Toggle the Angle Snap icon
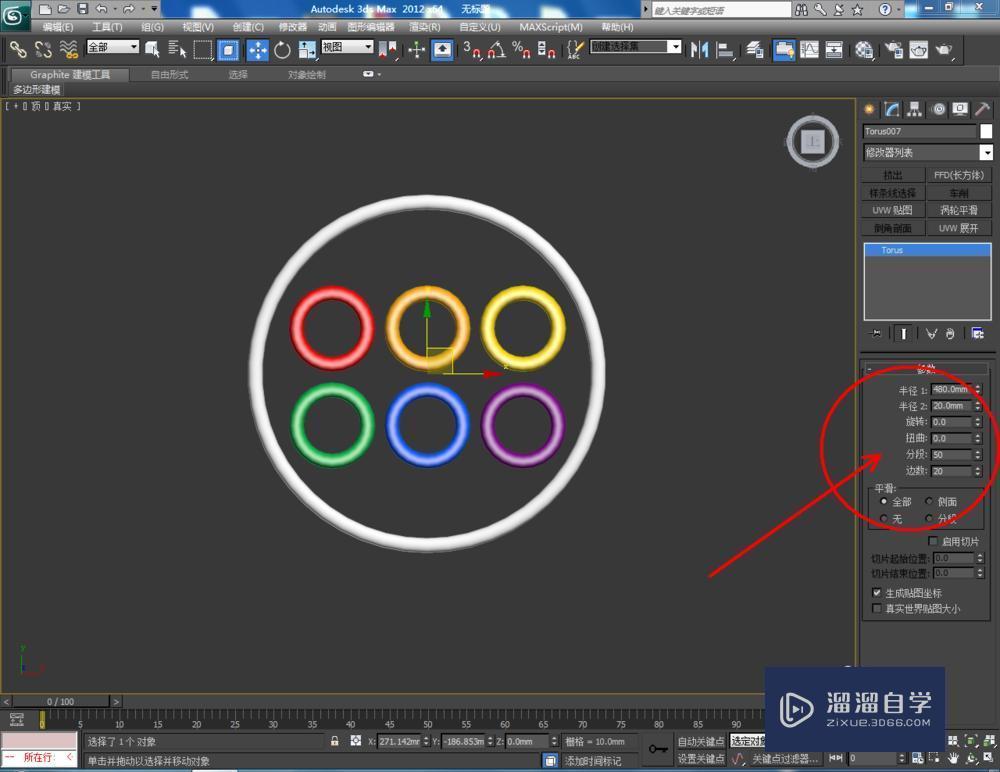 497,49
